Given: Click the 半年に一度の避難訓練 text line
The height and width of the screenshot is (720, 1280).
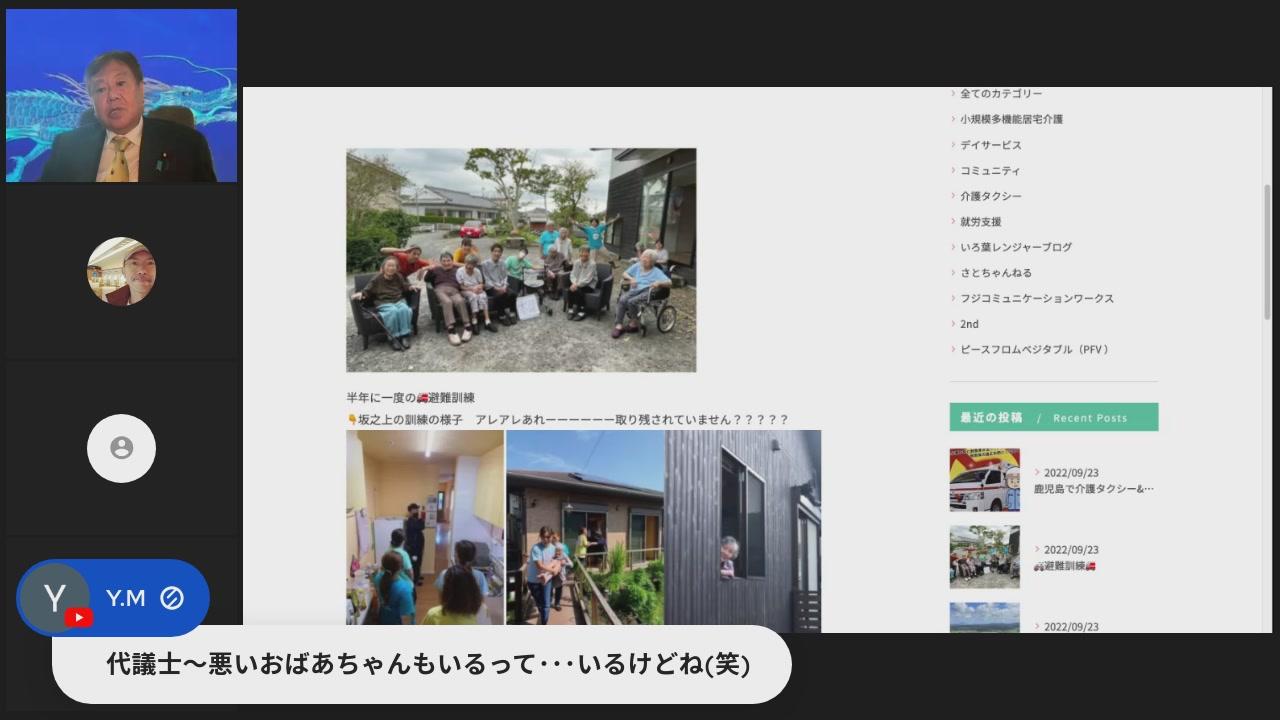Looking at the screenshot, I should 411,398.
